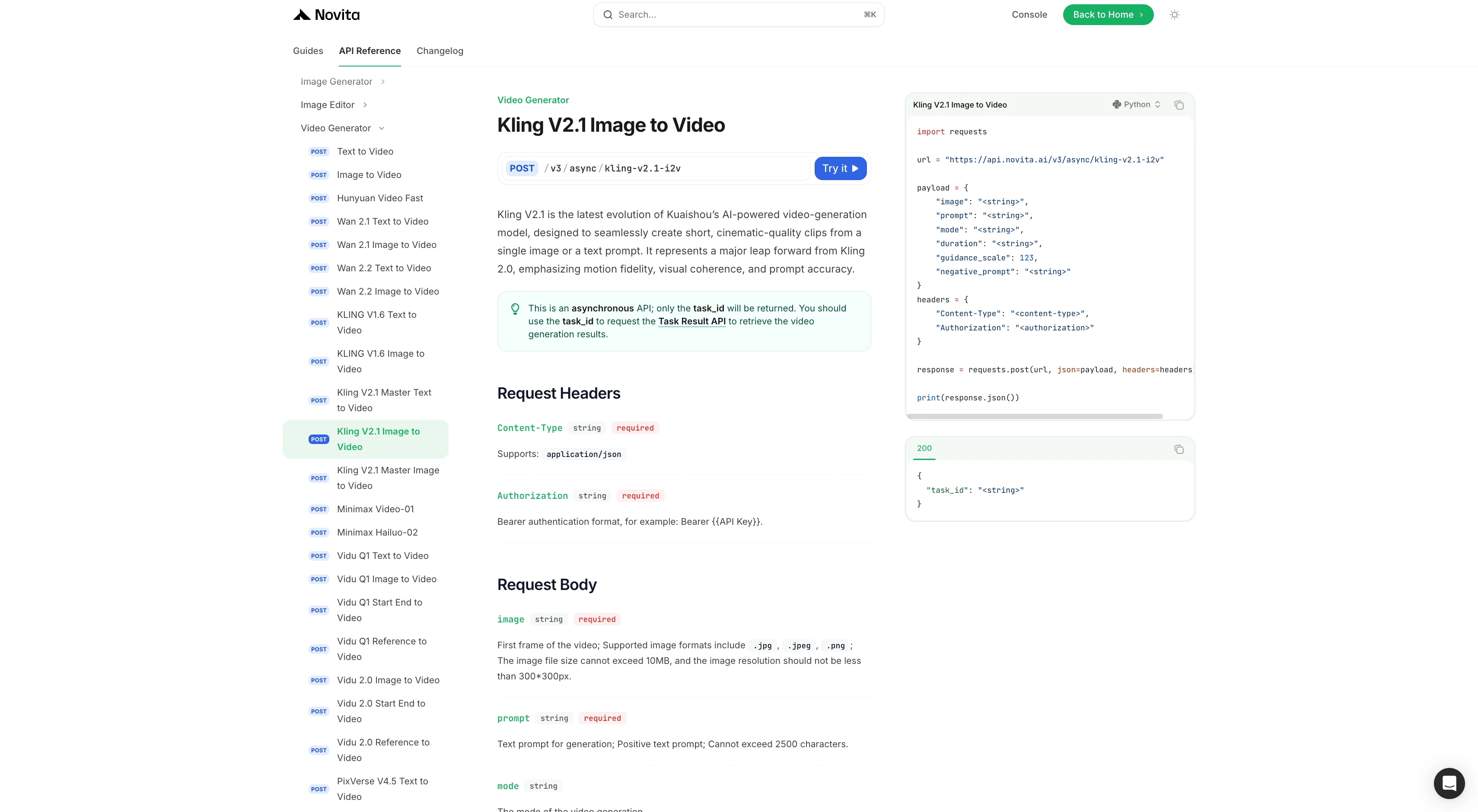The width and height of the screenshot is (1478, 812).
Task: Open Wan 2.2 Image to Video
Action: (x=365, y=291)
